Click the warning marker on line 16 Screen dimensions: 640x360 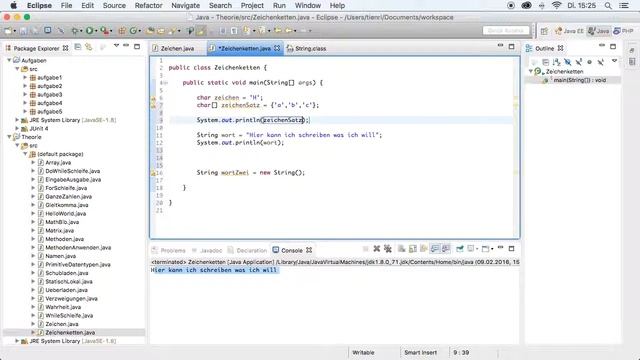(153, 173)
